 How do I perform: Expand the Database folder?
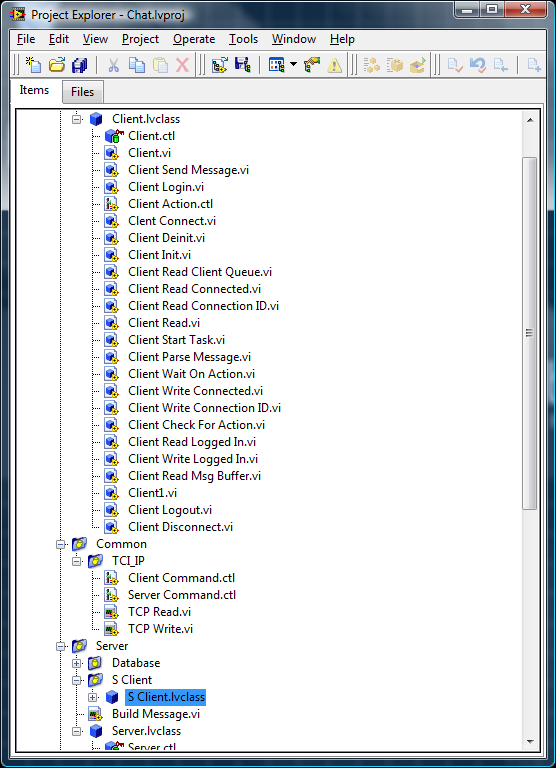click(x=77, y=663)
